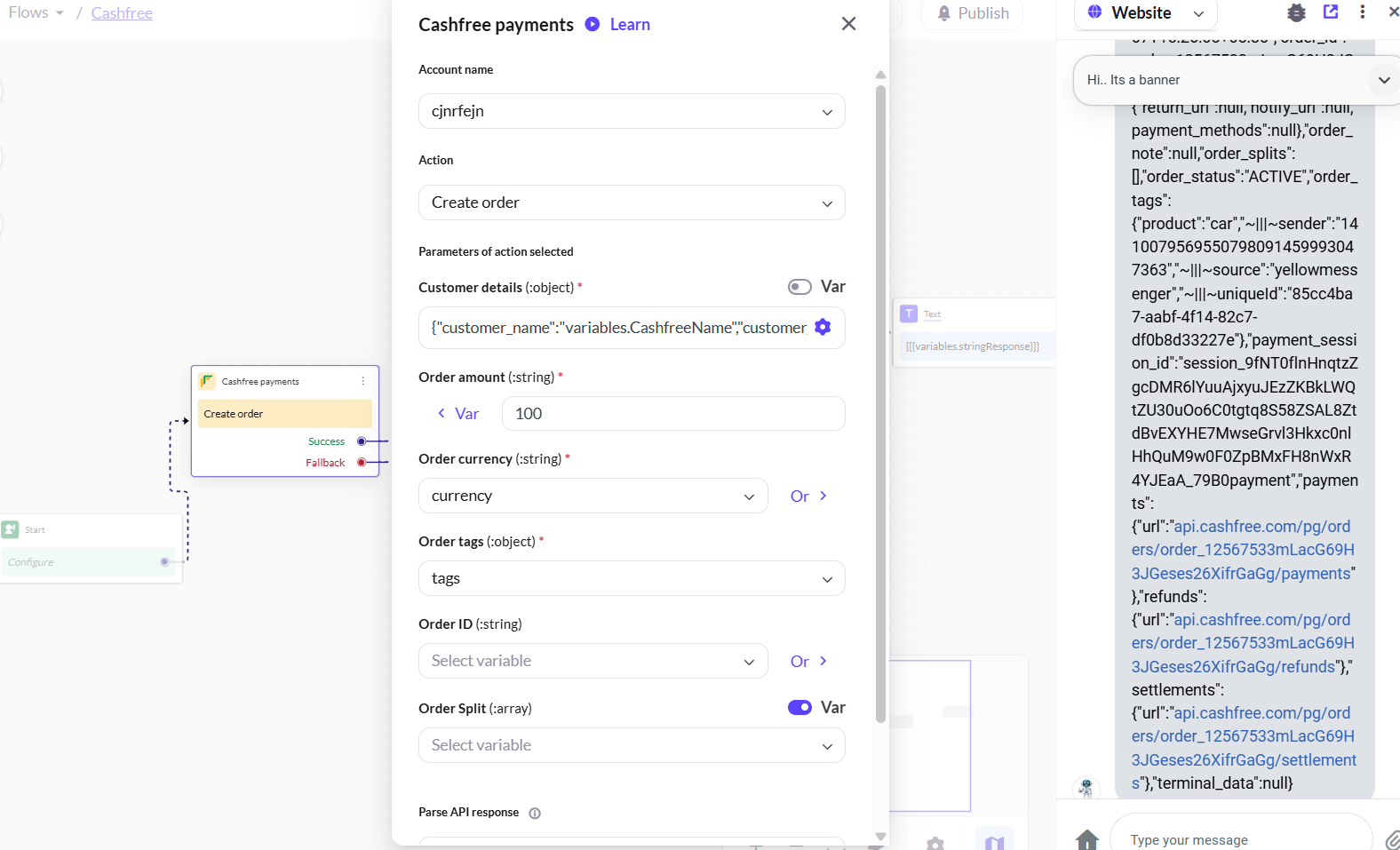Open the Account name dropdown
This screenshot has width=1400, height=850.
[631, 111]
